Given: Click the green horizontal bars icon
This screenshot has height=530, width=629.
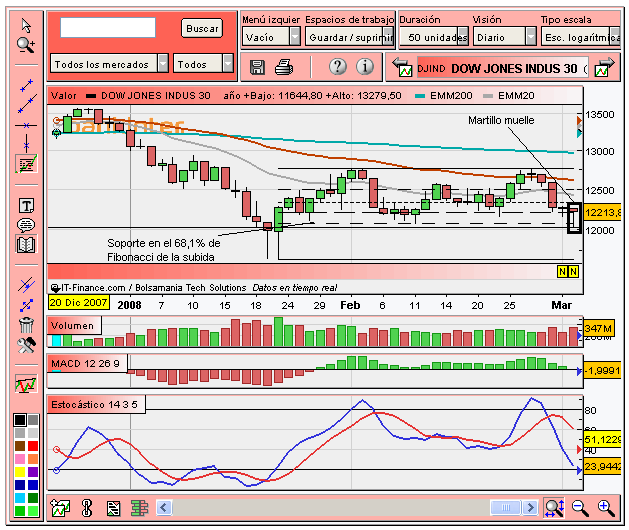Looking at the screenshot, I should 140,508.
